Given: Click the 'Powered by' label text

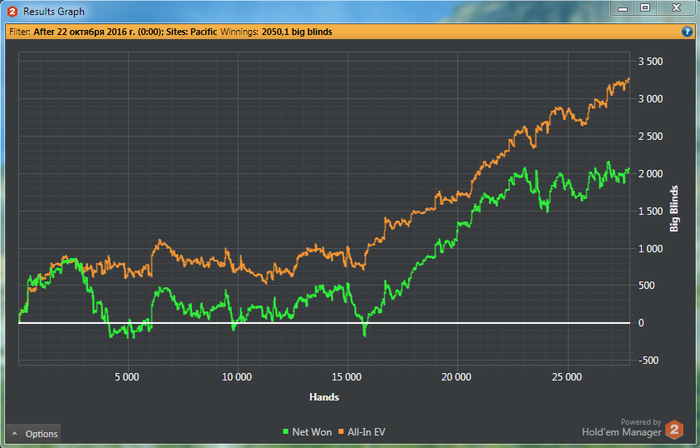Looking at the screenshot, I should 641,422.
